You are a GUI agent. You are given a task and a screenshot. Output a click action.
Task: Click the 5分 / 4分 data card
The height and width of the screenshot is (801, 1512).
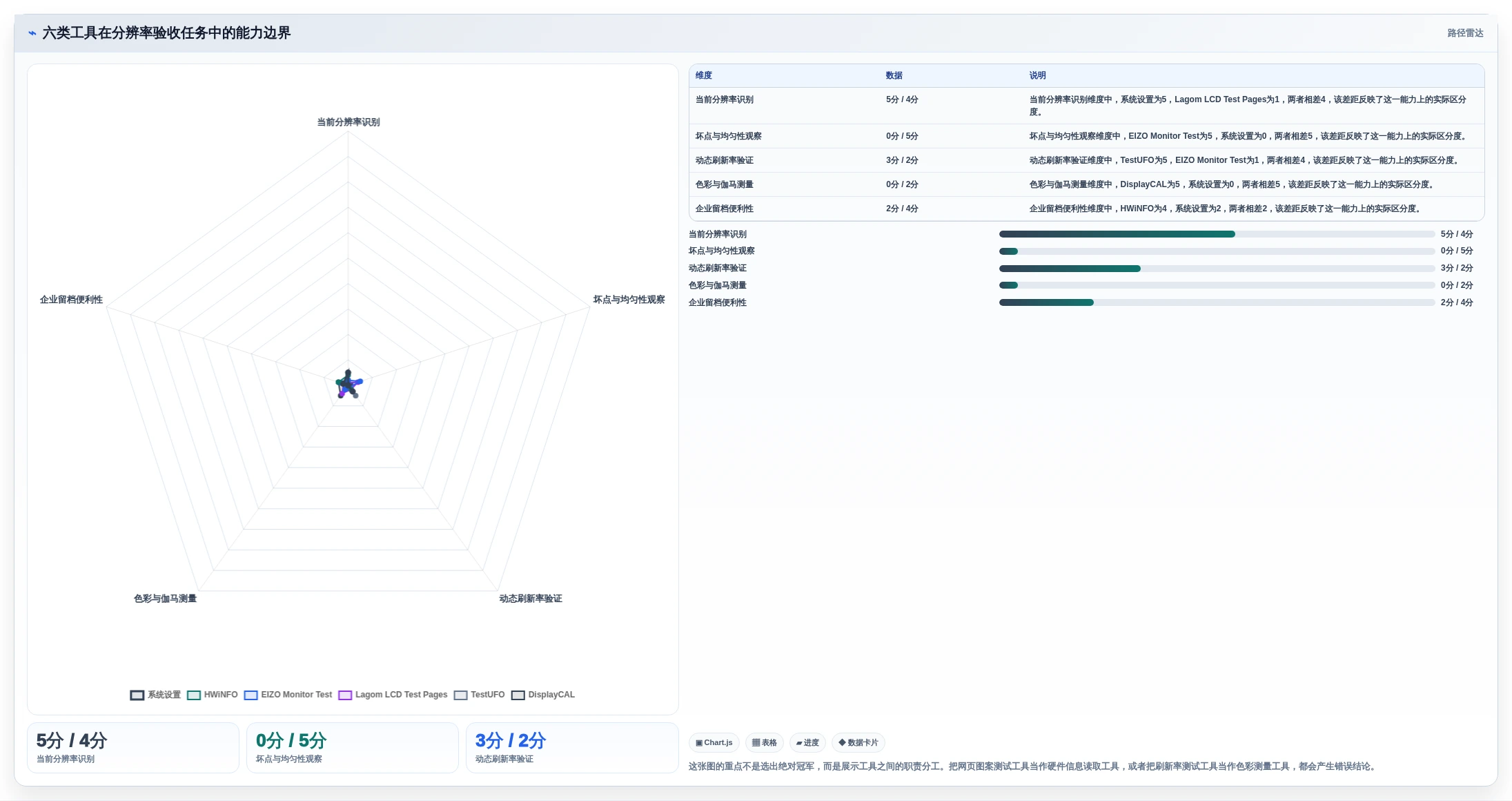tap(133, 748)
